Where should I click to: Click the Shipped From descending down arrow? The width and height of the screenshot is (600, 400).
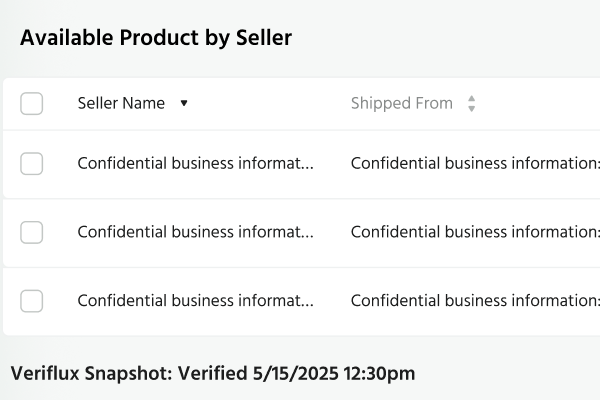click(472, 109)
